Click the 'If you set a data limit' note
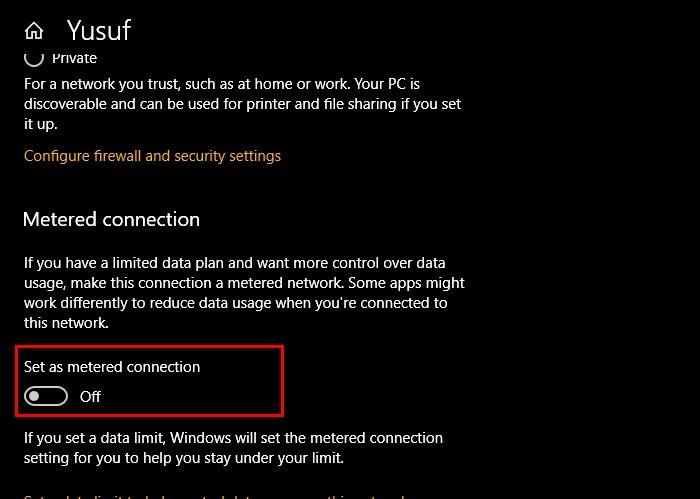Screen dimensions: 700x499 click(x=233, y=448)
